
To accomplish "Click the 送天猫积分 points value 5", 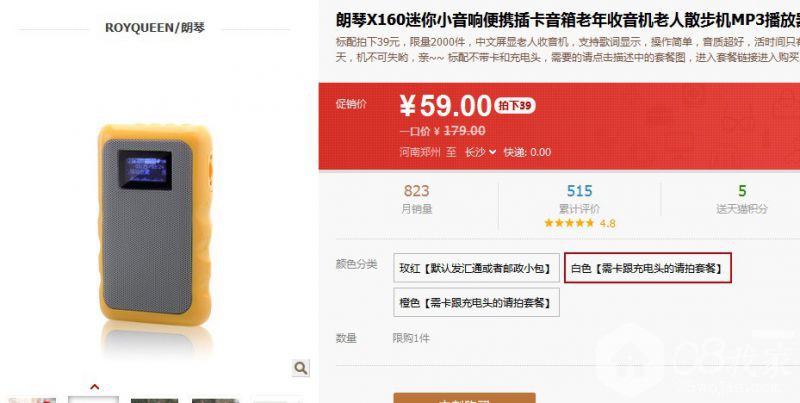I will [x=742, y=191].
